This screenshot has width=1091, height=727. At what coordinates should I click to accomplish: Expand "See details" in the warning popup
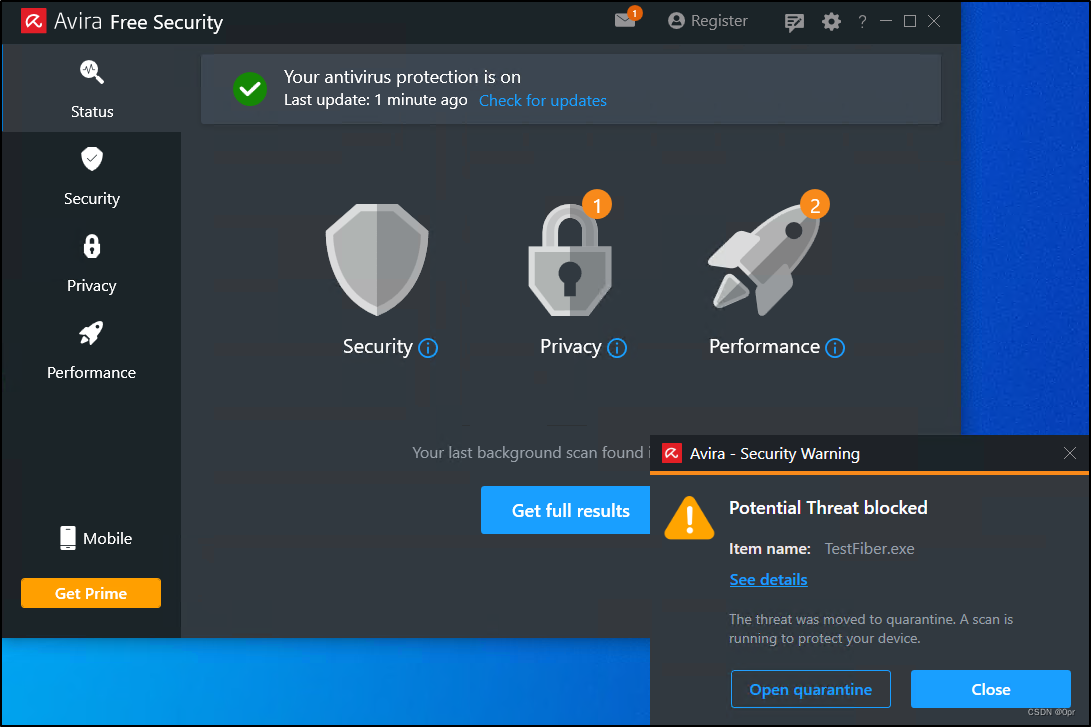pos(768,580)
